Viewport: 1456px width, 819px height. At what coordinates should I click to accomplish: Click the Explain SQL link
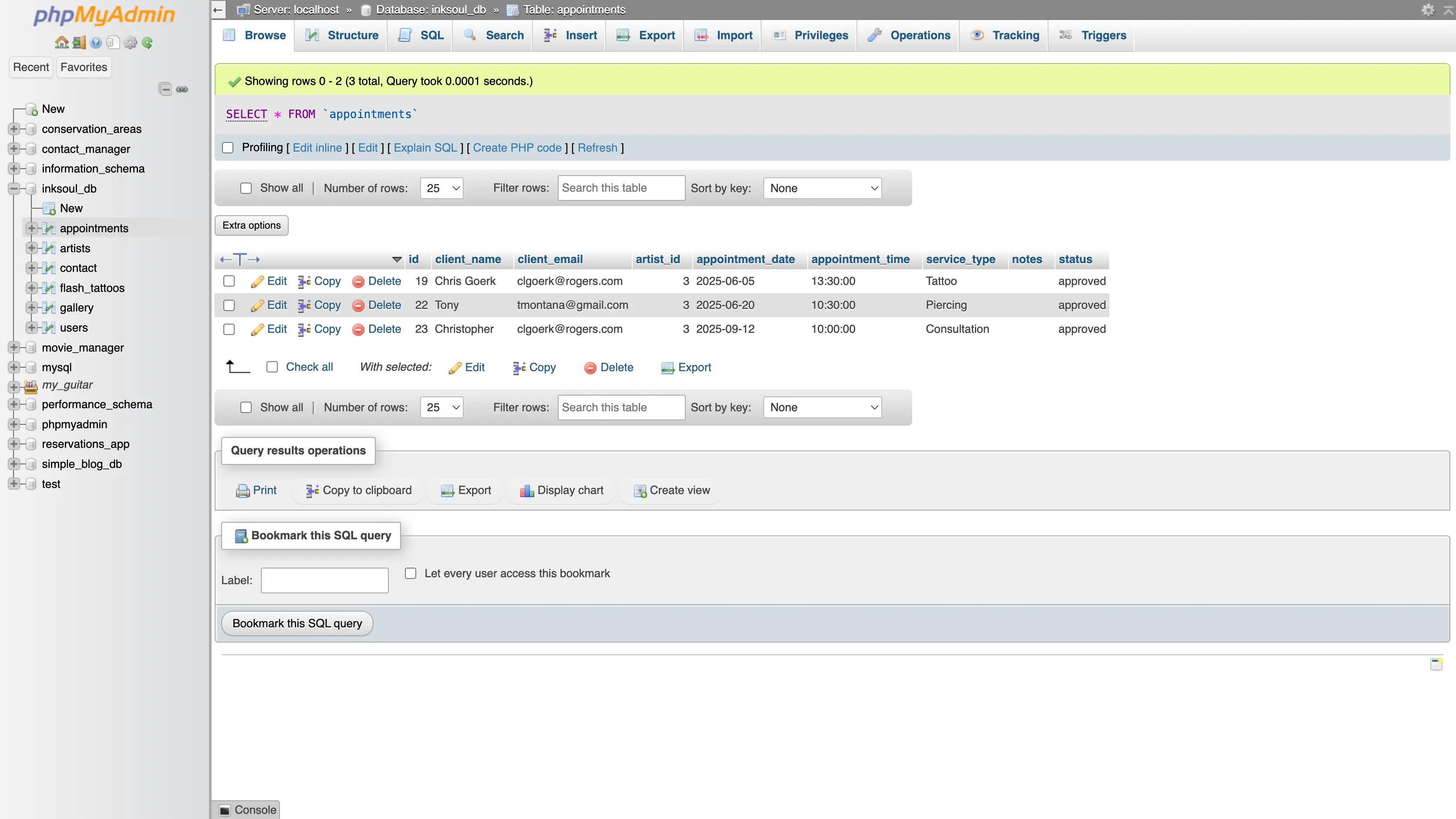425,148
